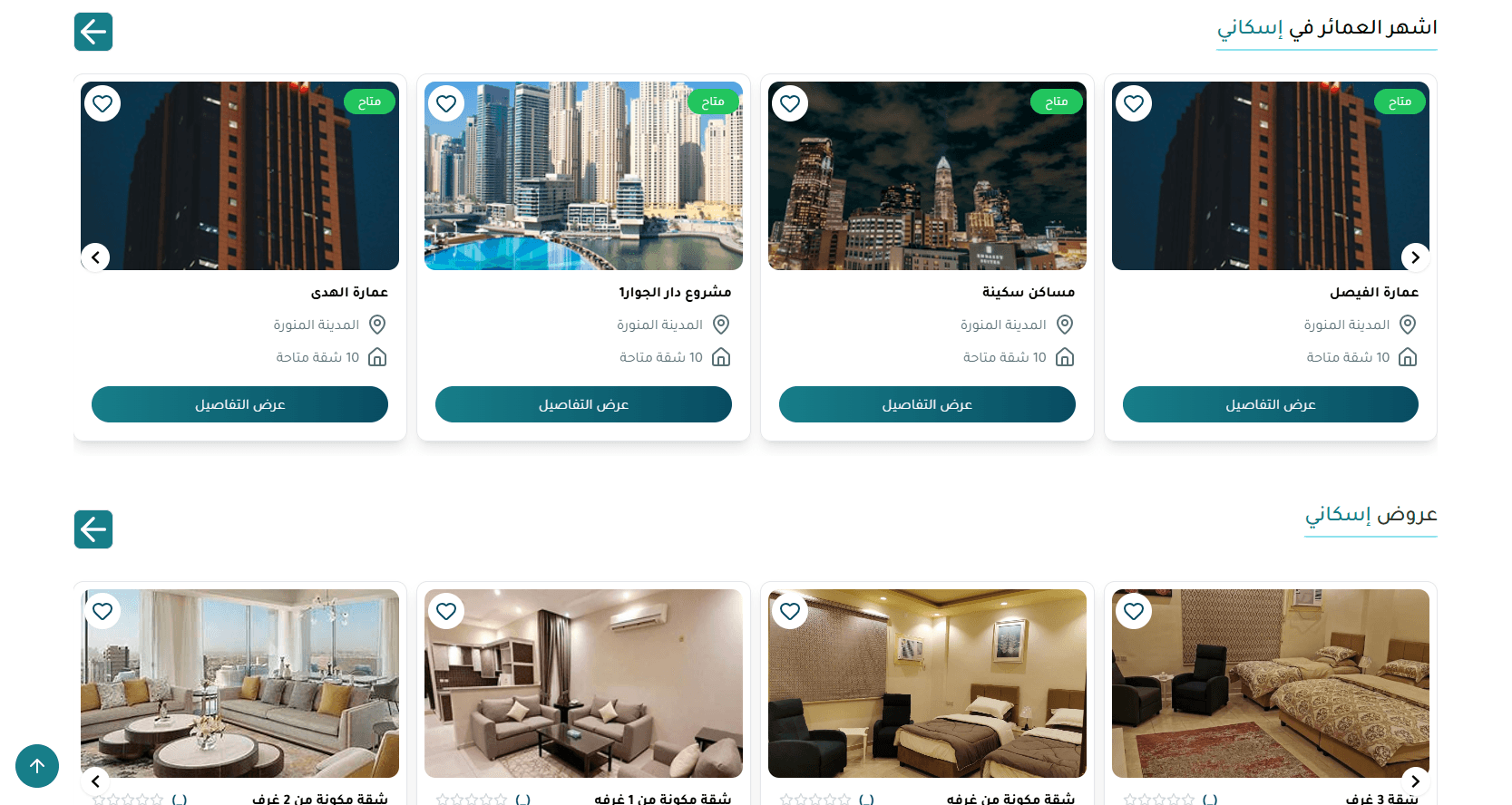Show next buildings with right carousel chevron

pos(1415,257)
